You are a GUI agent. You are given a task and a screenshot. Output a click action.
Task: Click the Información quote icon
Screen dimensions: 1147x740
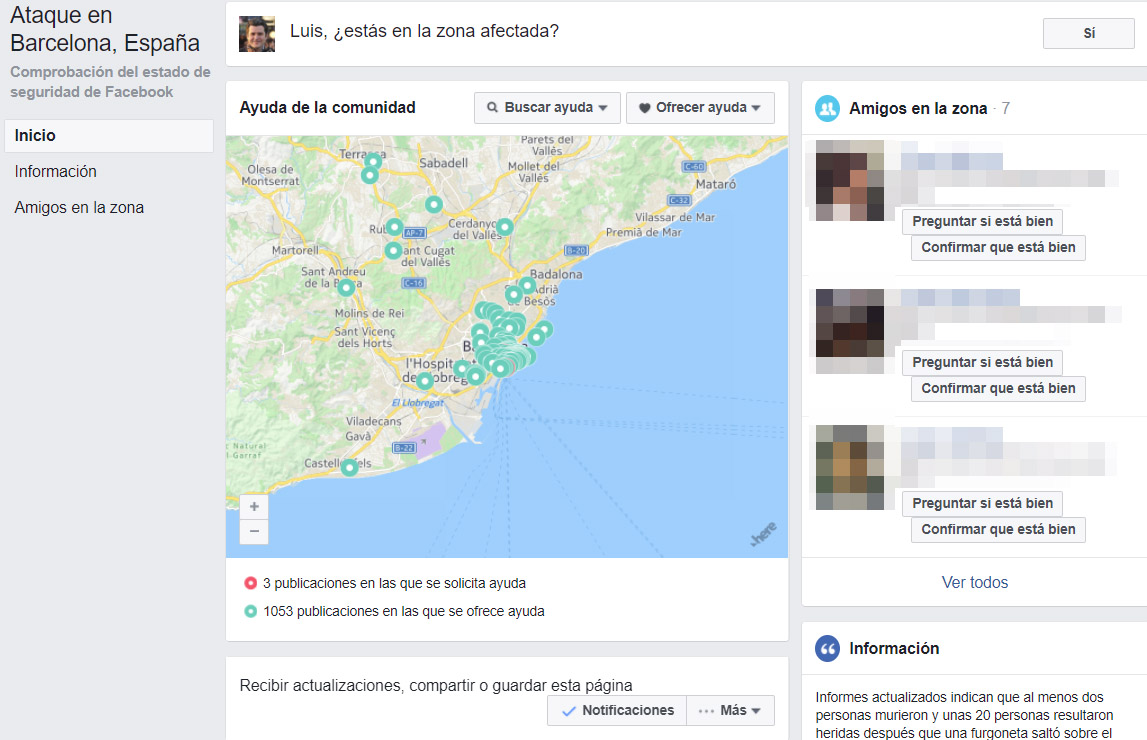click(x=827, y=649)
